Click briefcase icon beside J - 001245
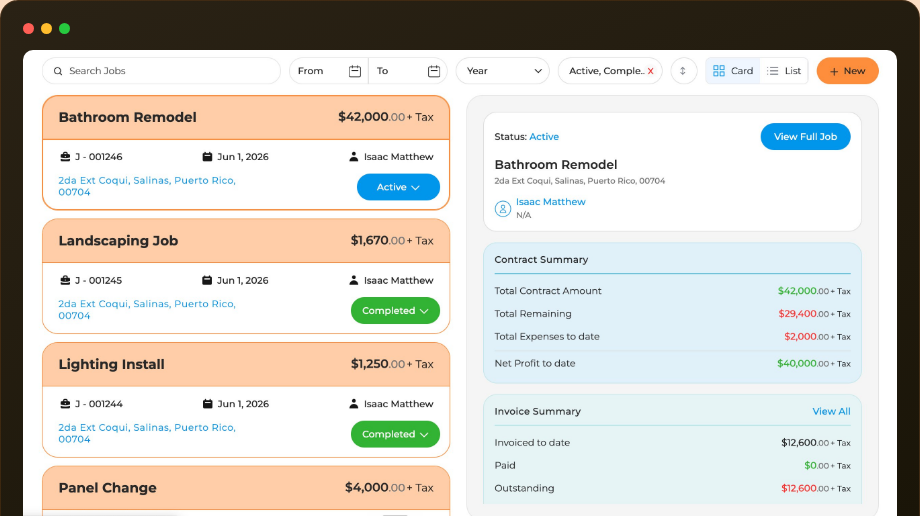This screenshot has height=517, width=920. (x=65, y=281)
